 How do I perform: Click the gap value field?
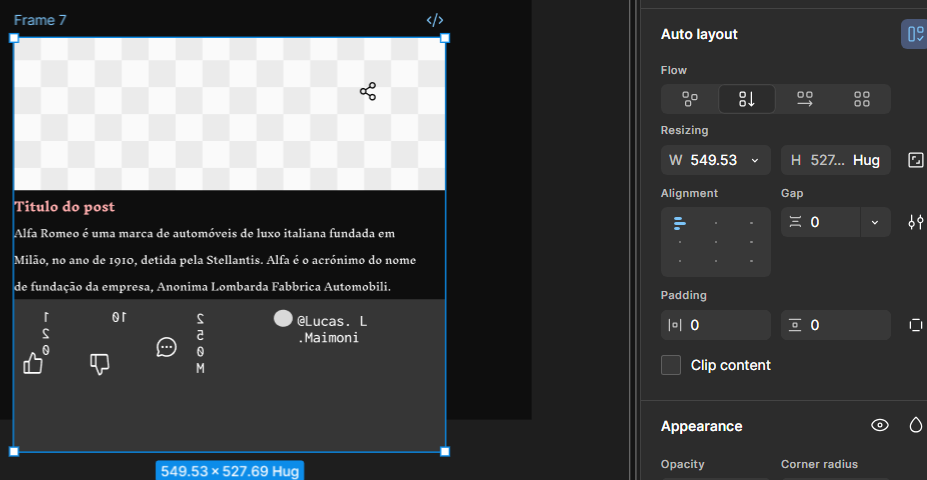pos(821,222)
